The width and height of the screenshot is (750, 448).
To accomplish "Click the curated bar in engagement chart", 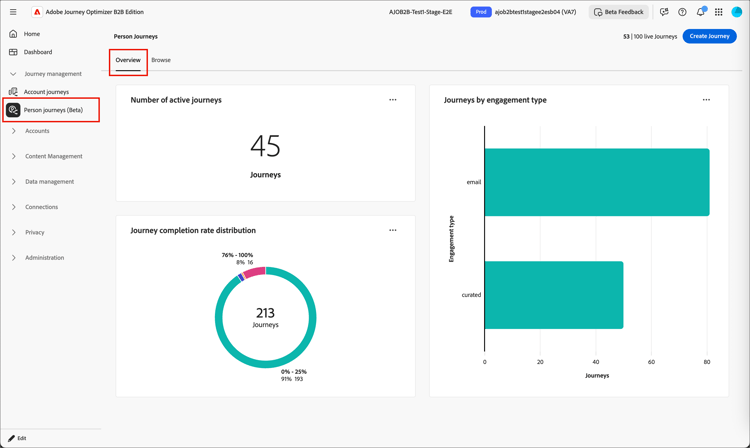I will coord(554,295).
